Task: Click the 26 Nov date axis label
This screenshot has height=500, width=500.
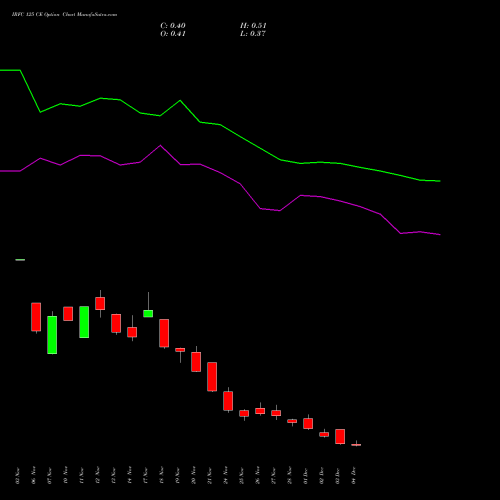Action: pyautogui.click(x=258, y=475)
